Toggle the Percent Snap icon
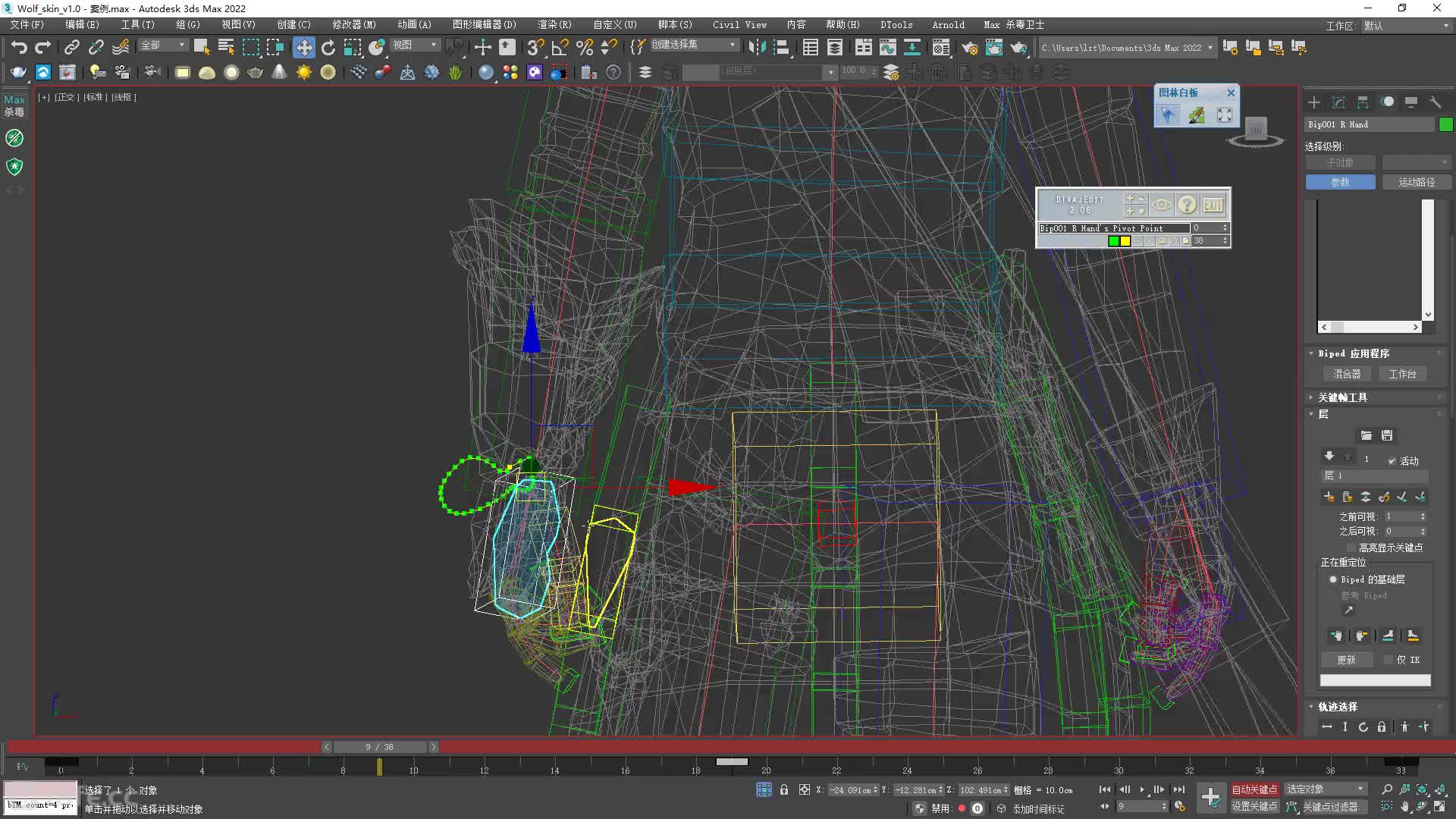1456x819 pixels. coord(584,47)
